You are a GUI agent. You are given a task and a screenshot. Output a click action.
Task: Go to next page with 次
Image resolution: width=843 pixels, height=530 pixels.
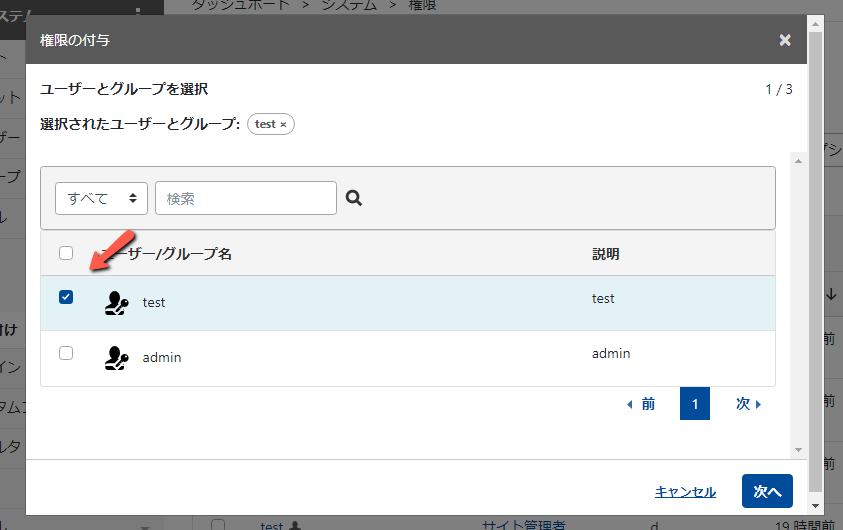click(748, 404)
